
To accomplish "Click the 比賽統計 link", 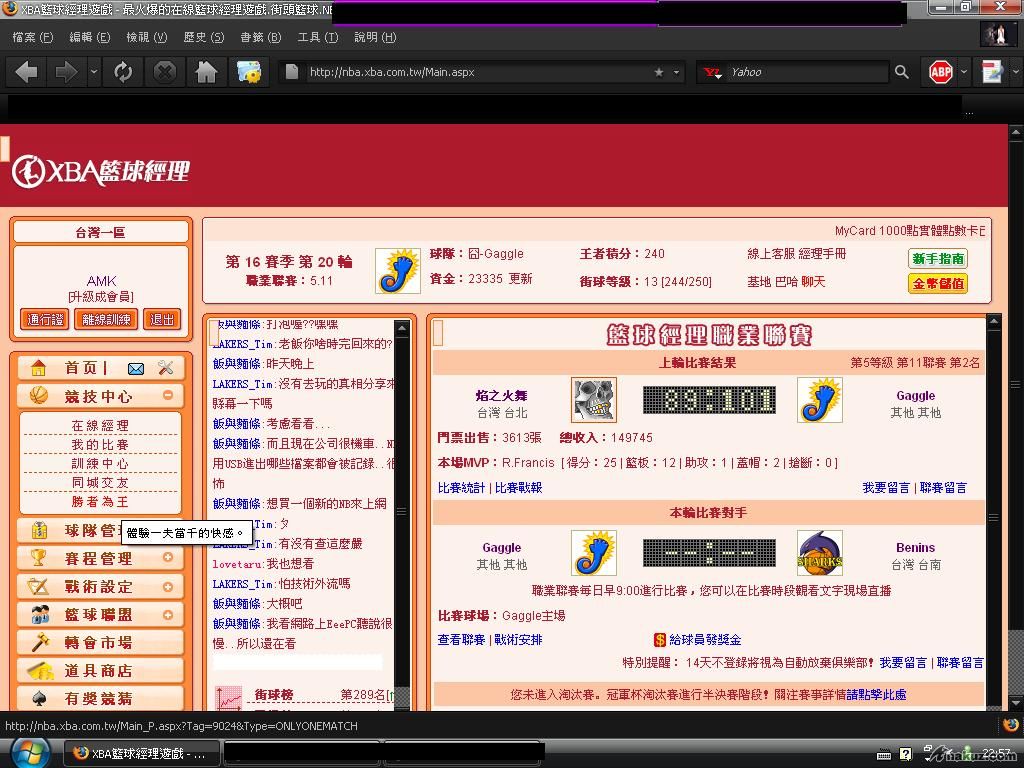I will tap(461, 487).
